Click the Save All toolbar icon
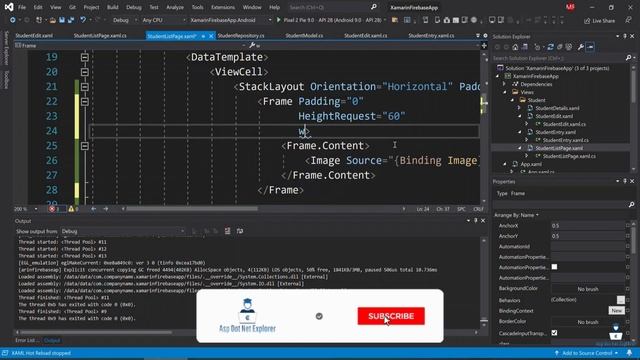The image size is (640, 360). click(x=71, y=20)
